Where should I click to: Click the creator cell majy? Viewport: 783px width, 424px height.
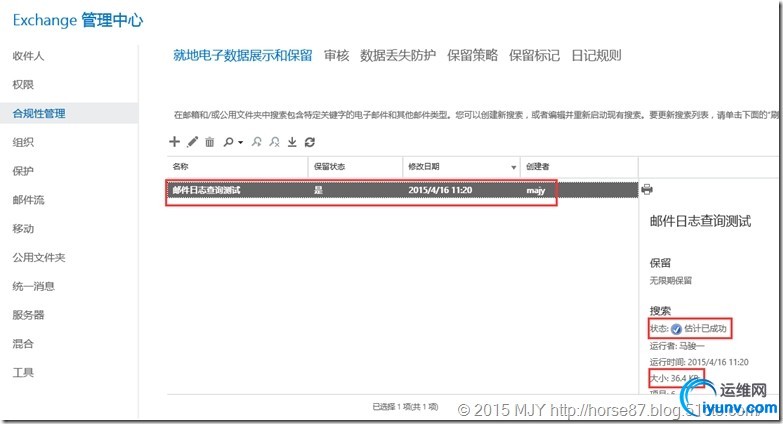(x=535, y=190)
